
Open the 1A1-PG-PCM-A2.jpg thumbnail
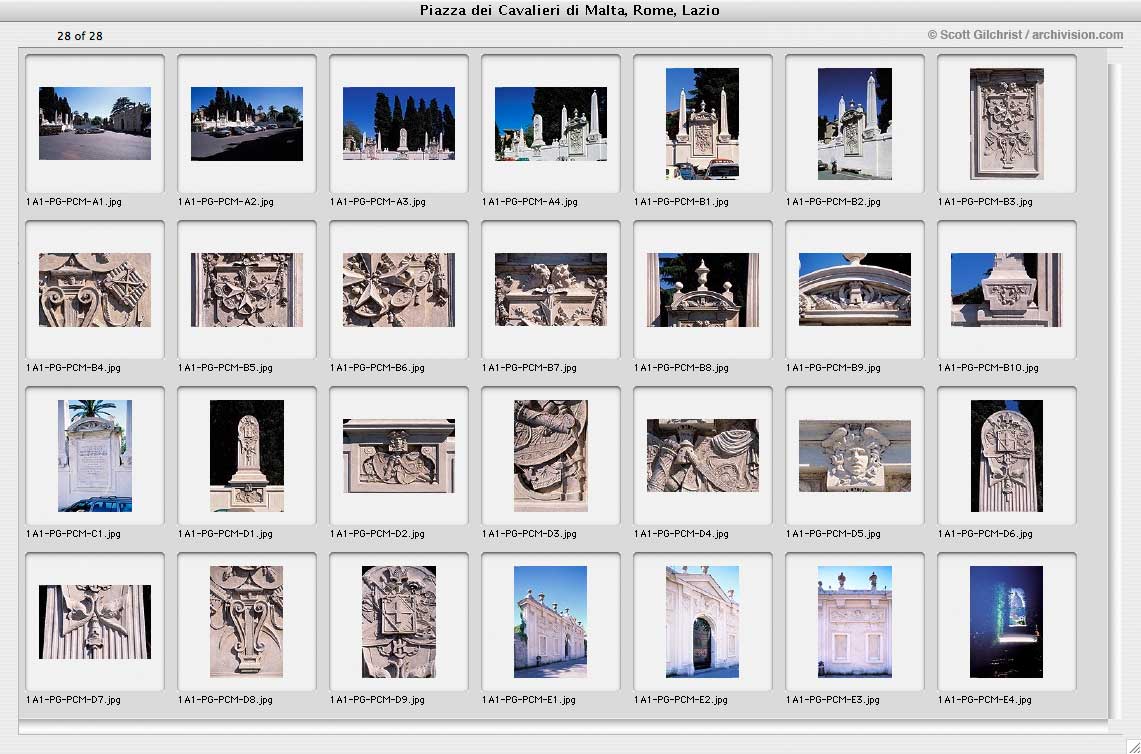pyautogui.click(x=247, y=124)
